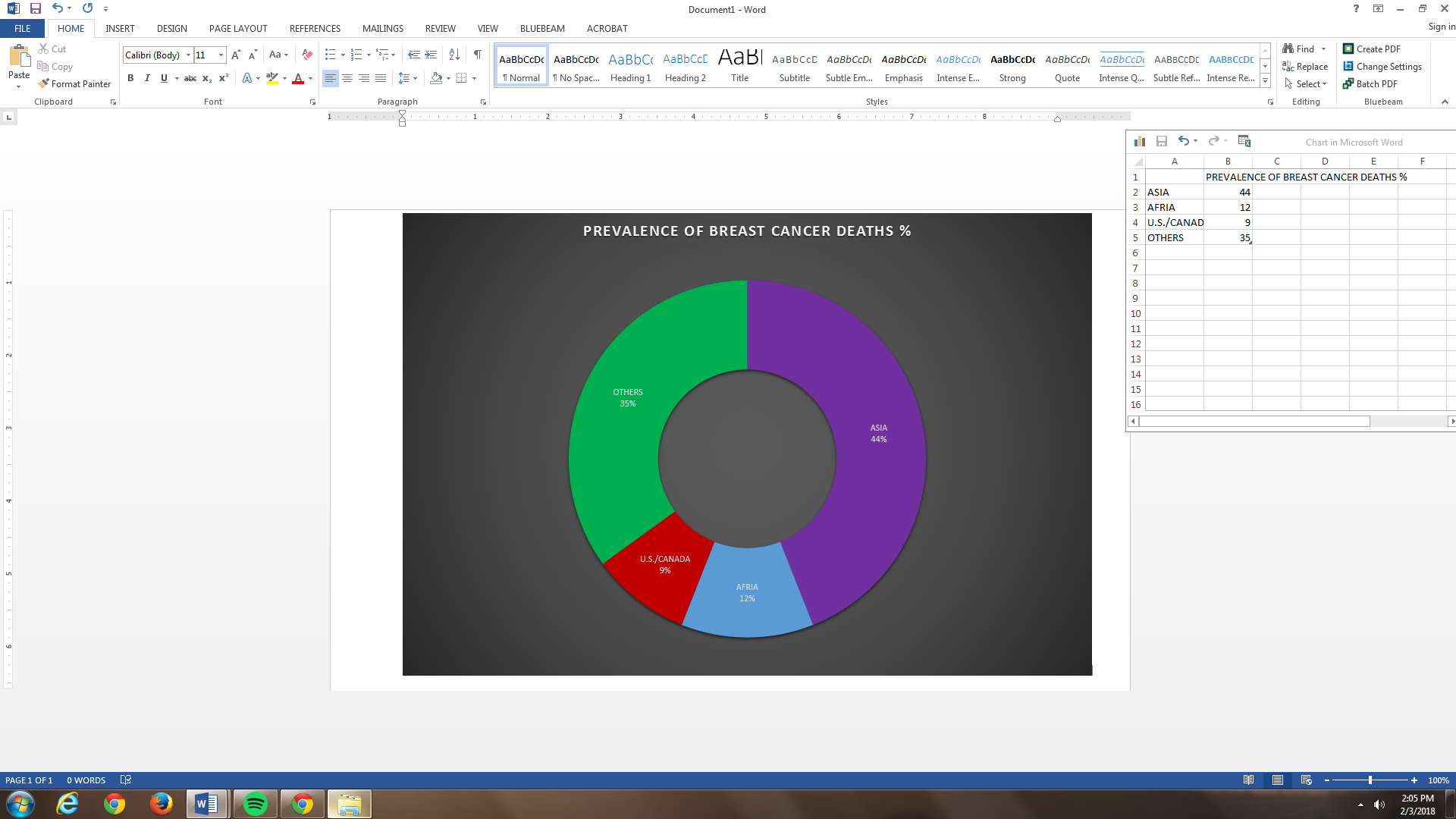Click the Sort A-Z icon
The width and height of the screenshot is (1456, 819).
pos(454,55)
